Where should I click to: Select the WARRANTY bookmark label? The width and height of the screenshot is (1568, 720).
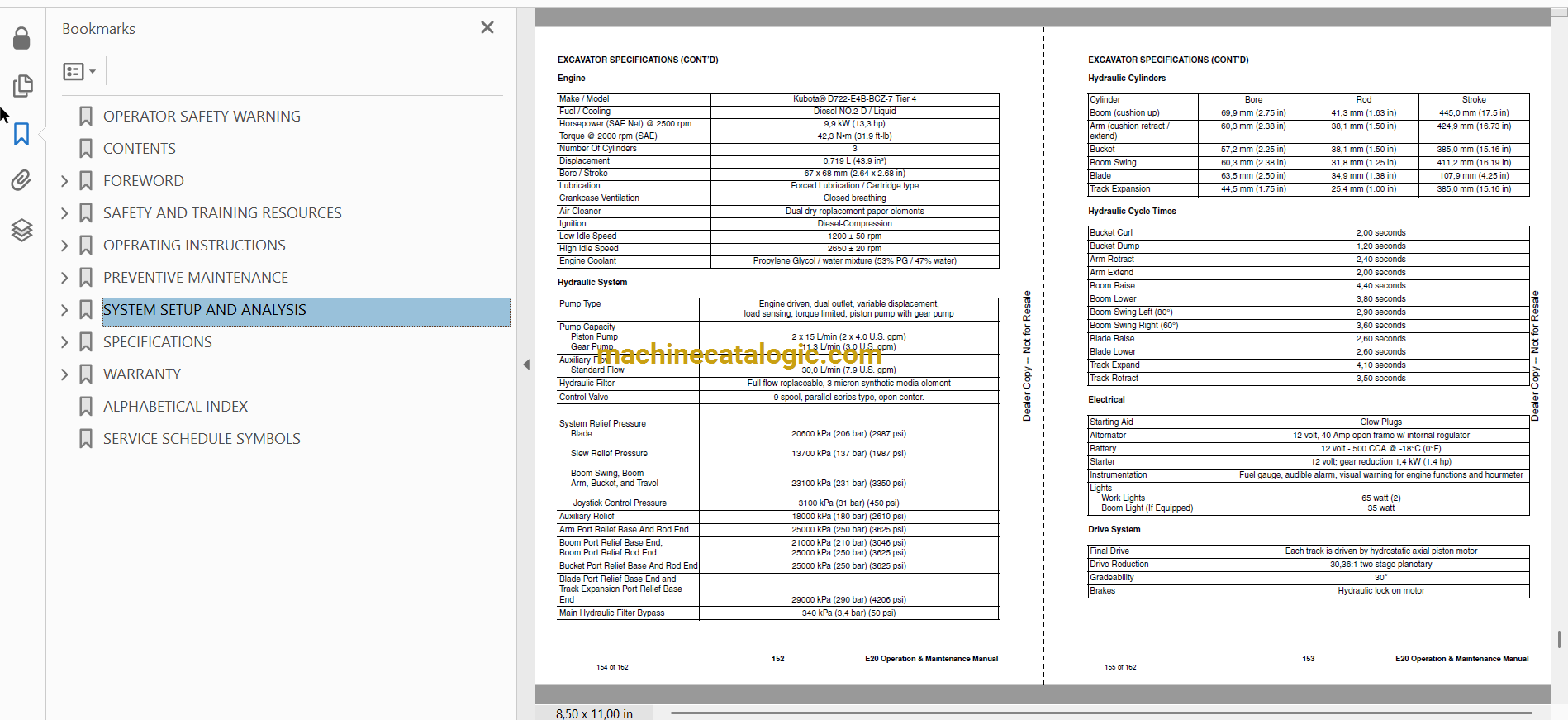pyautogui.click(x=142, y=374)
